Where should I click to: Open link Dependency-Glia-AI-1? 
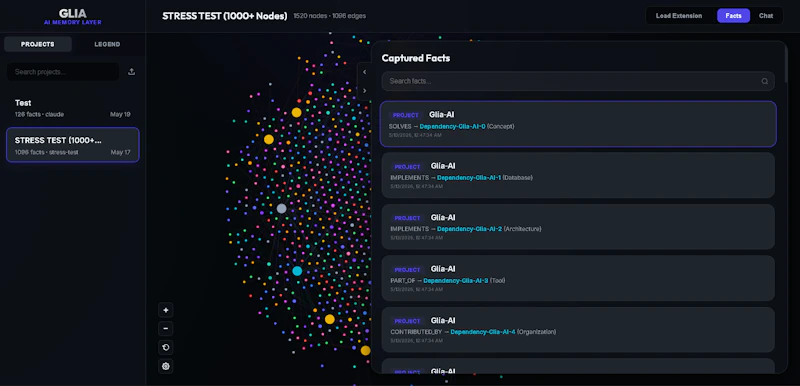pyautogui.click(x=469, y=177)
